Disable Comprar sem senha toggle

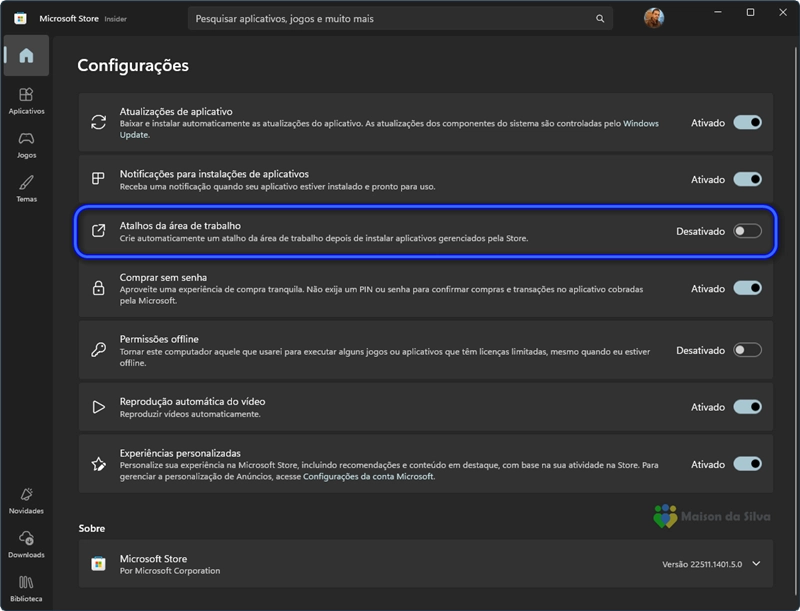(x=747, y=288)
